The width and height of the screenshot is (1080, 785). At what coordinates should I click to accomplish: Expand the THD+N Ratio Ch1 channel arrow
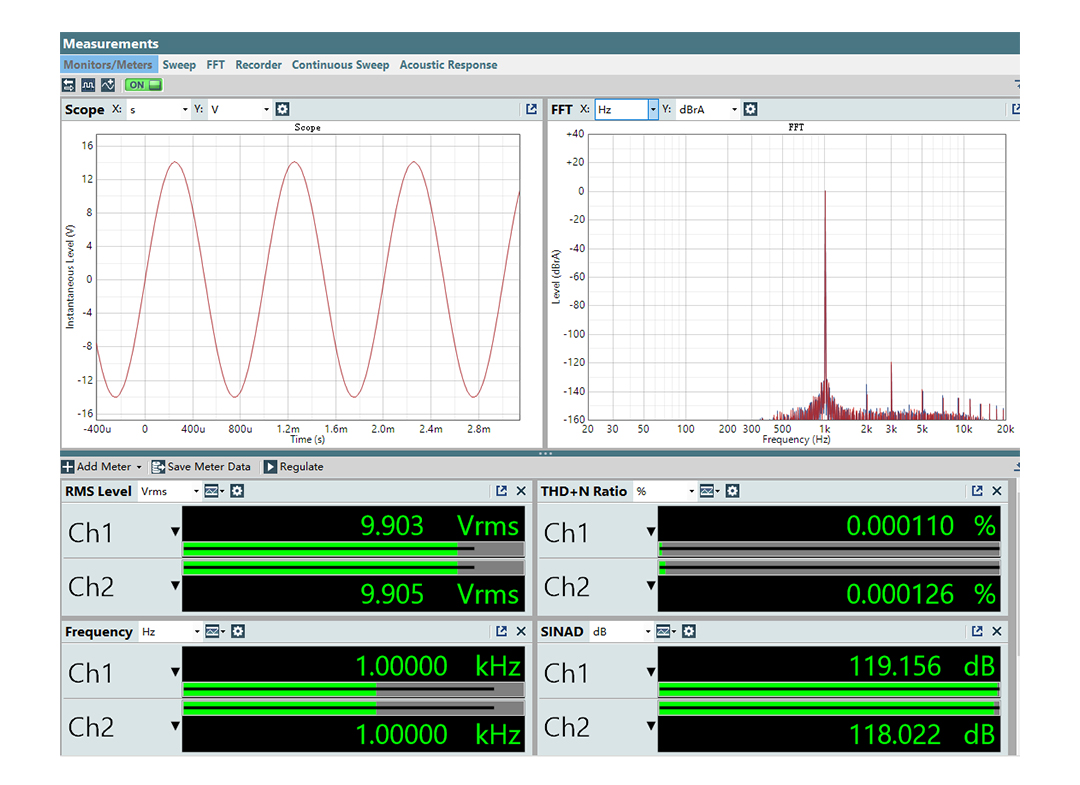[651, 533]
